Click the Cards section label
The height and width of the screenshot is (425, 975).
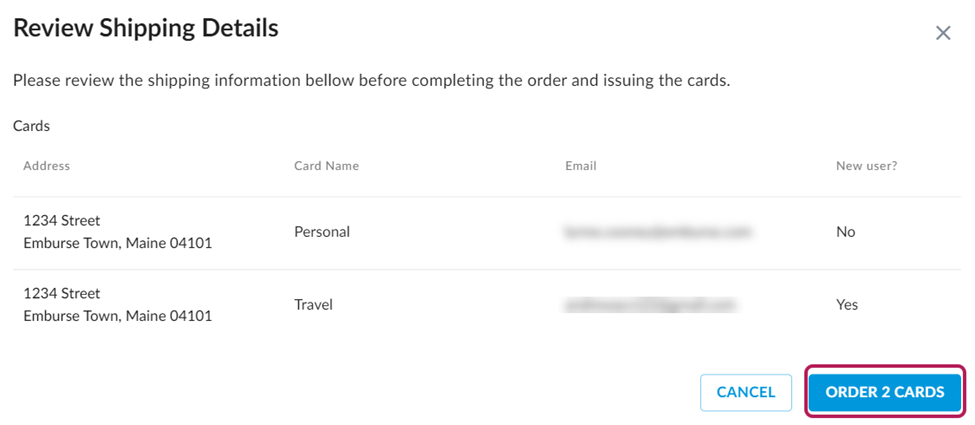tap(31, 127)
